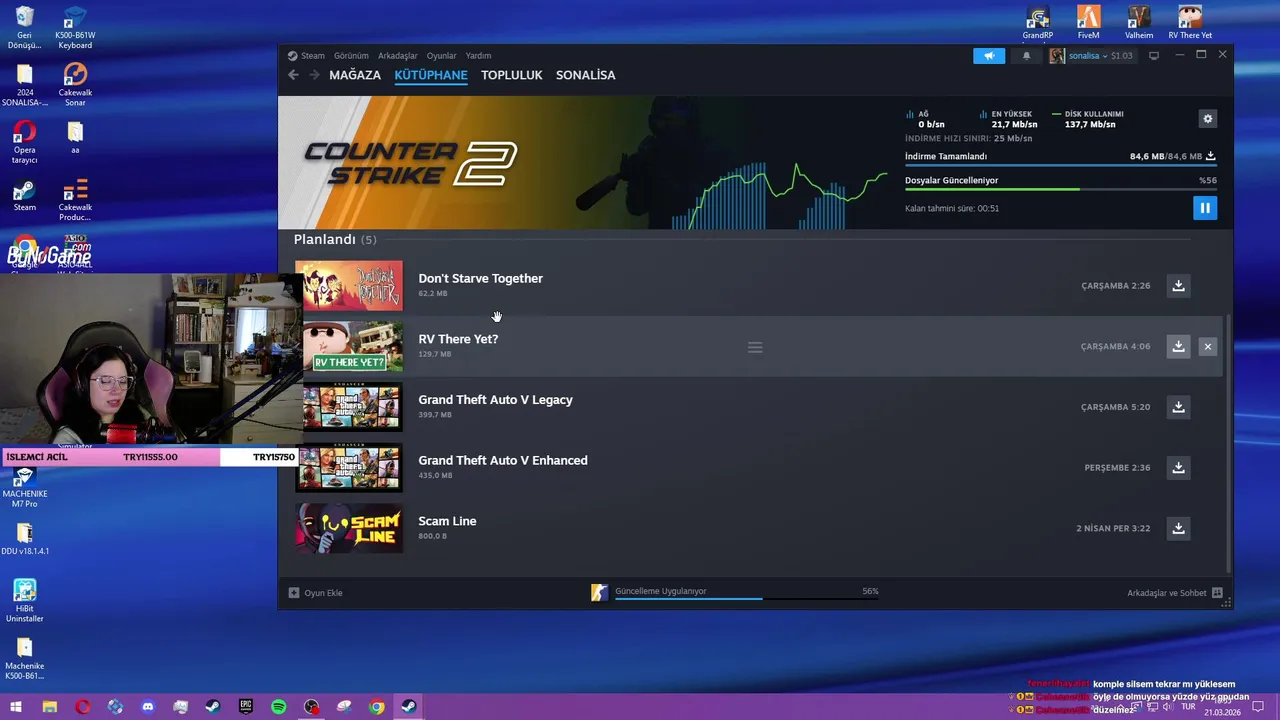Go back with the left arrow
Screen dimensions: 1280x720
pos(293,75)
